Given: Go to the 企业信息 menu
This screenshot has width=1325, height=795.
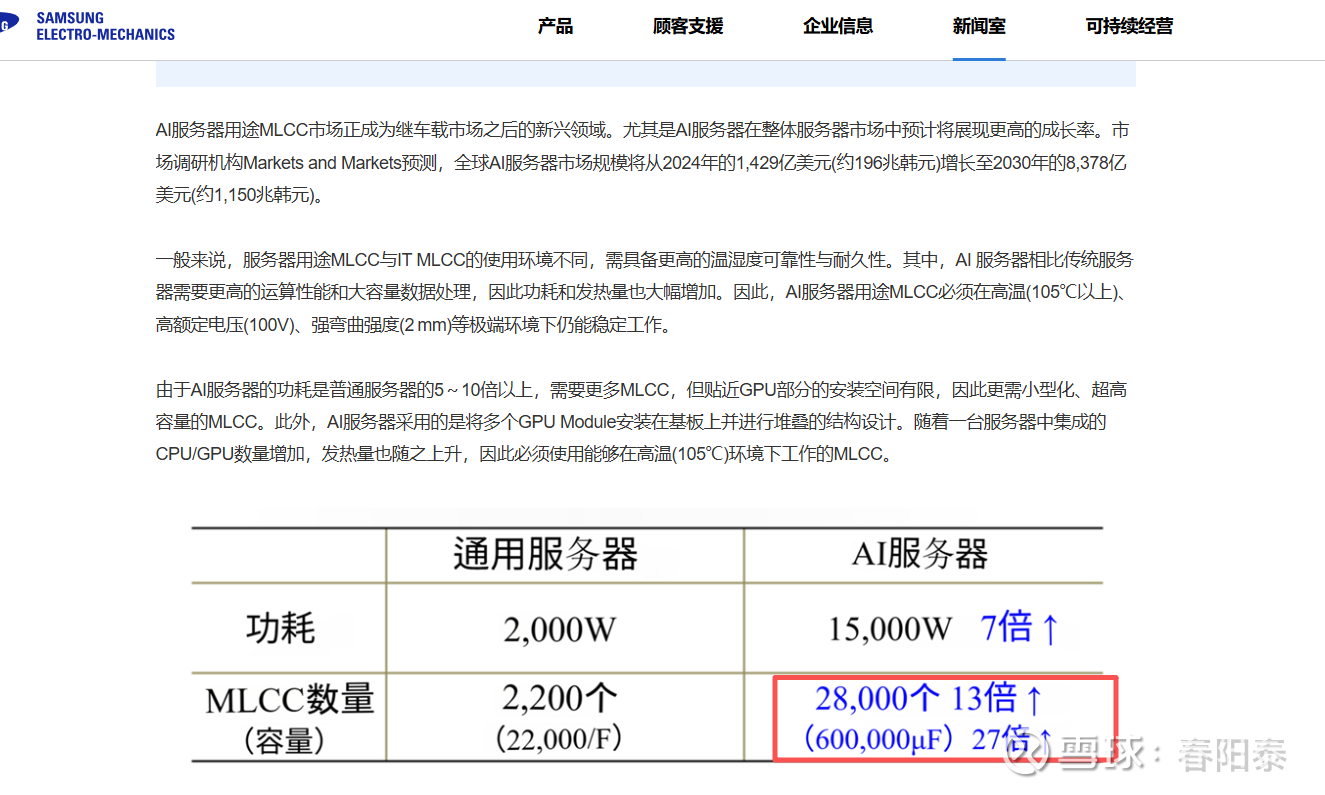Looking at the screenshot, I should [838, 26].
